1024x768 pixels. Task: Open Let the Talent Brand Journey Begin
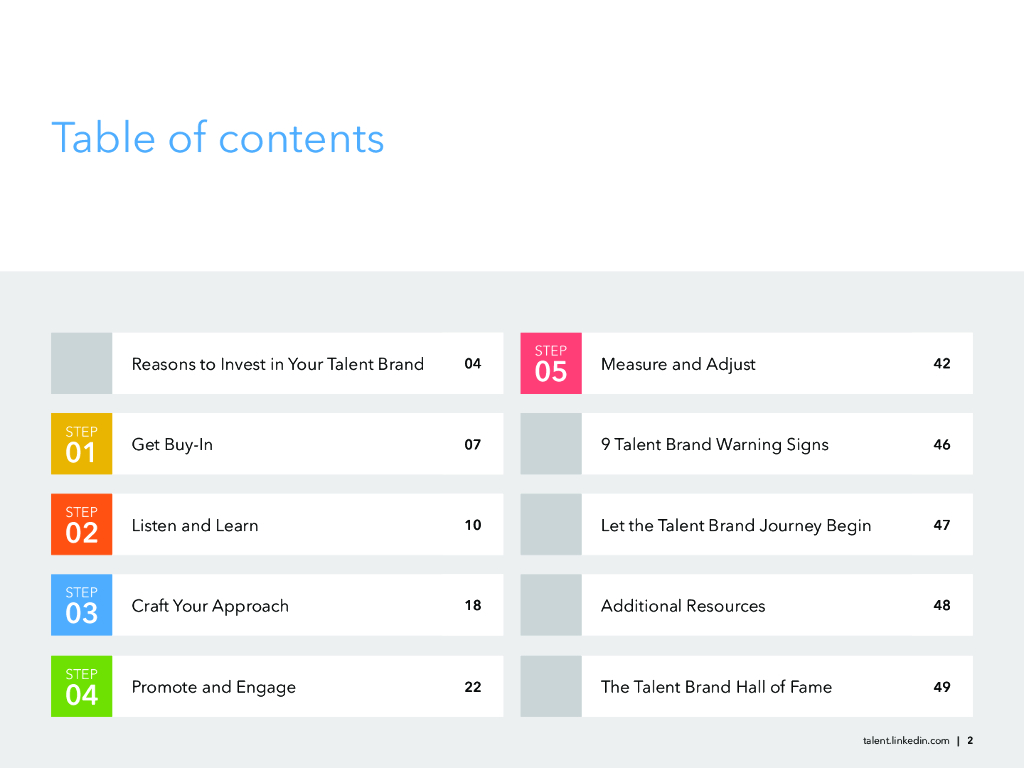[x=736, y=526]
